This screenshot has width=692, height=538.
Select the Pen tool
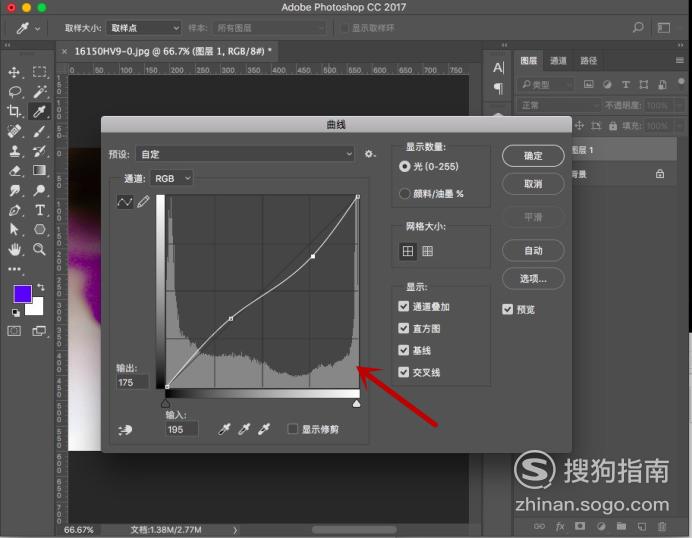(14, 210)
